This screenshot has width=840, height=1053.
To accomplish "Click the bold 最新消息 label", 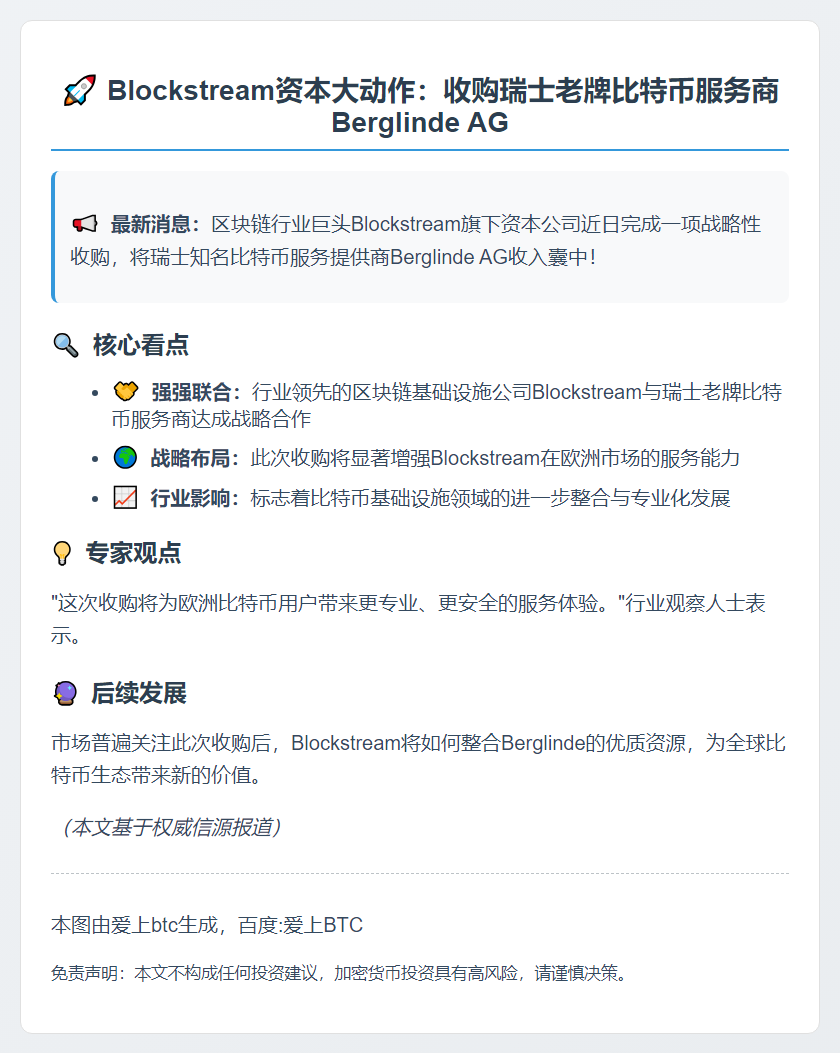I will tap(156, 224).
